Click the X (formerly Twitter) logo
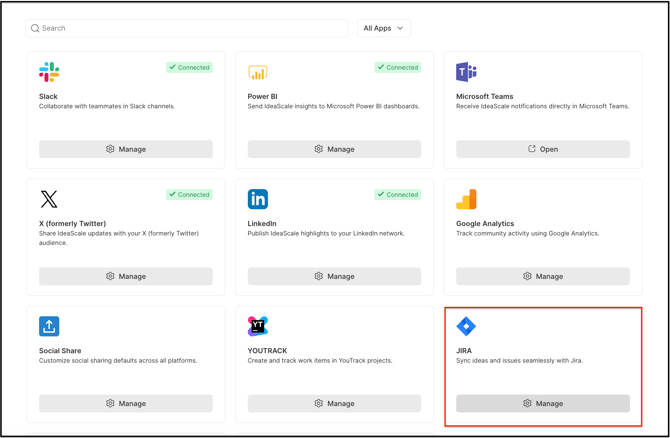 (49, 199)
